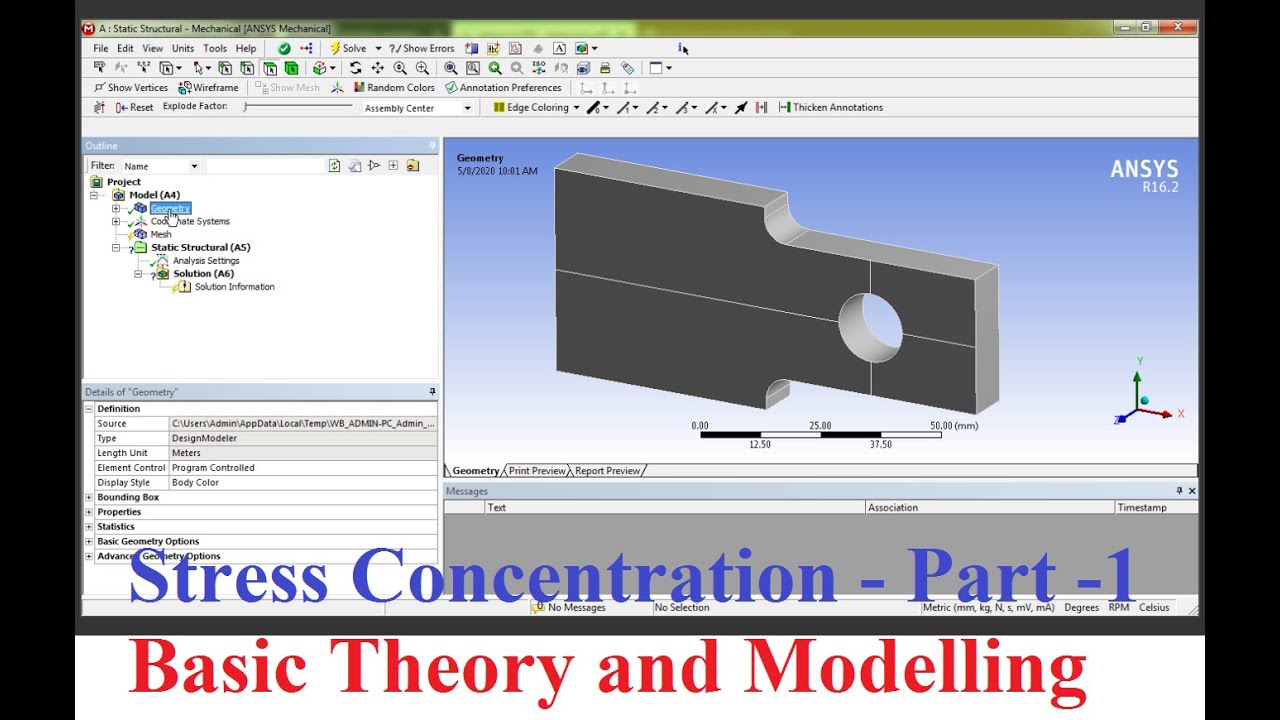
Task: Click the Reset explode button
Action: (133, 107)
